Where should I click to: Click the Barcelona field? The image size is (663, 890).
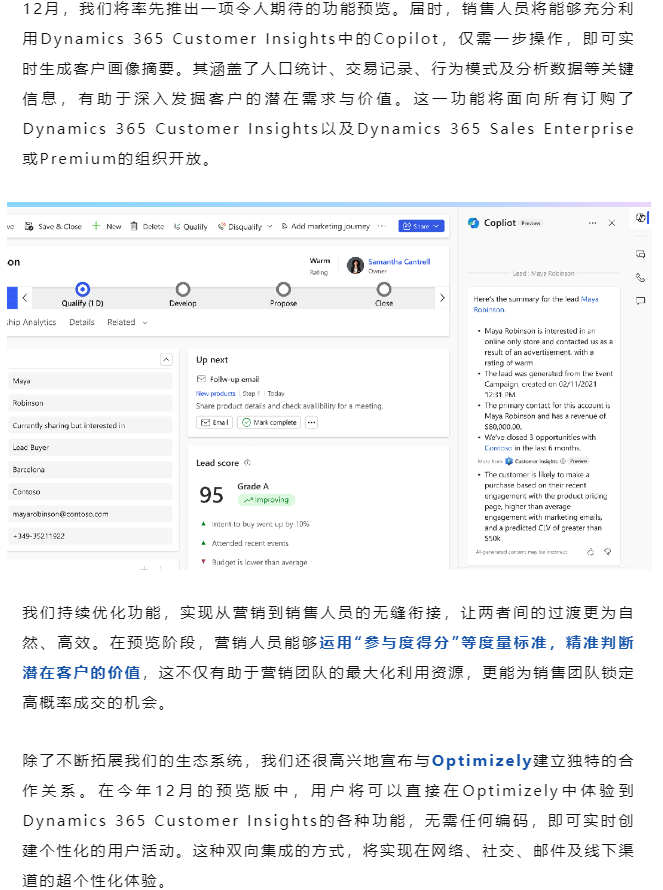point(90,469)
